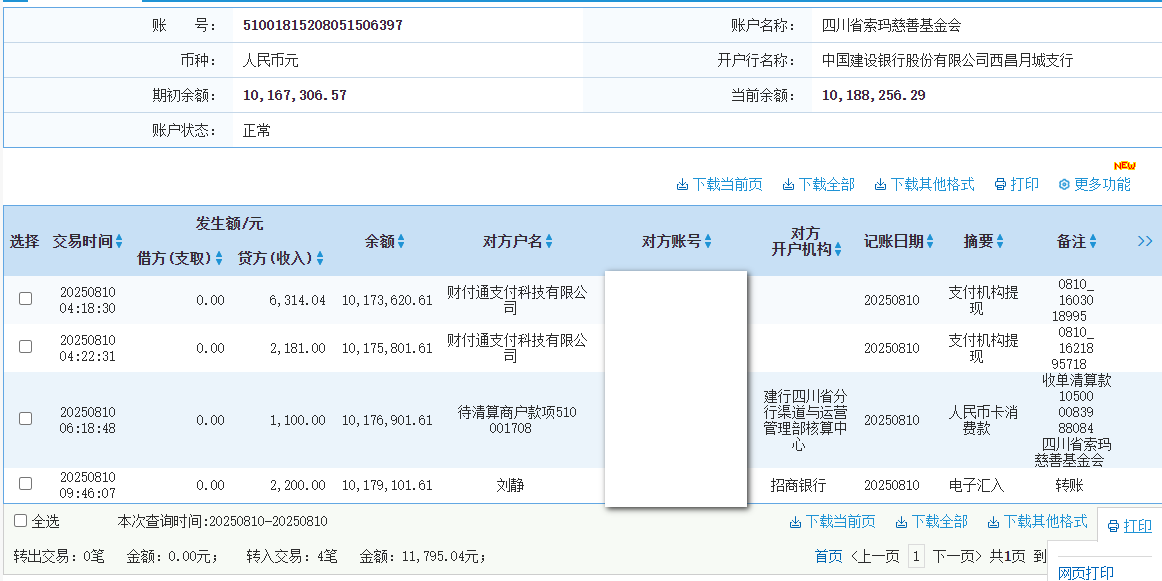Sort by counterparty bank arrows
Screen dimensions: 1162x581
838,250
